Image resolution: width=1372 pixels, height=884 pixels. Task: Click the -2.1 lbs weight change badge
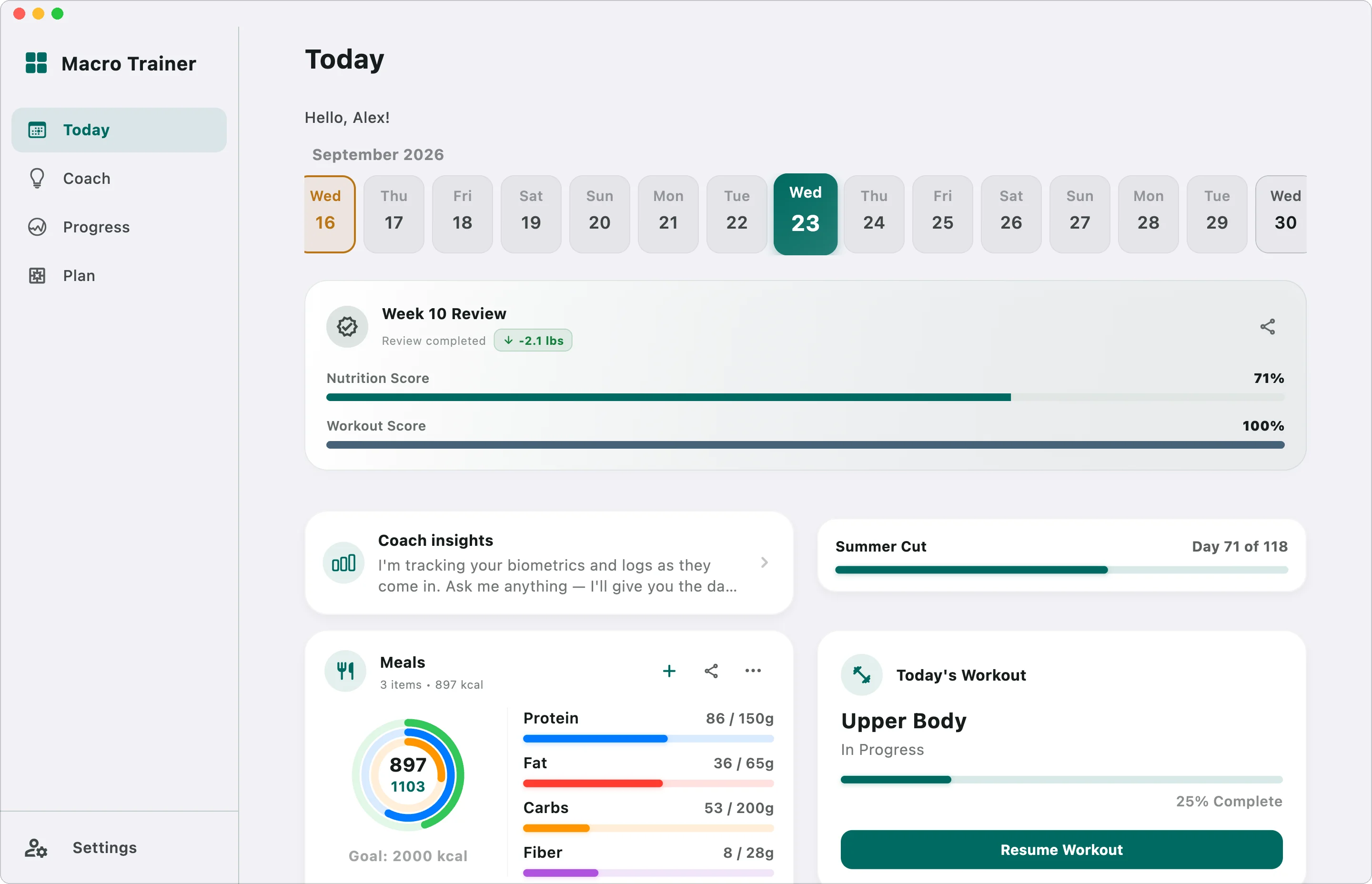[533, 341]
